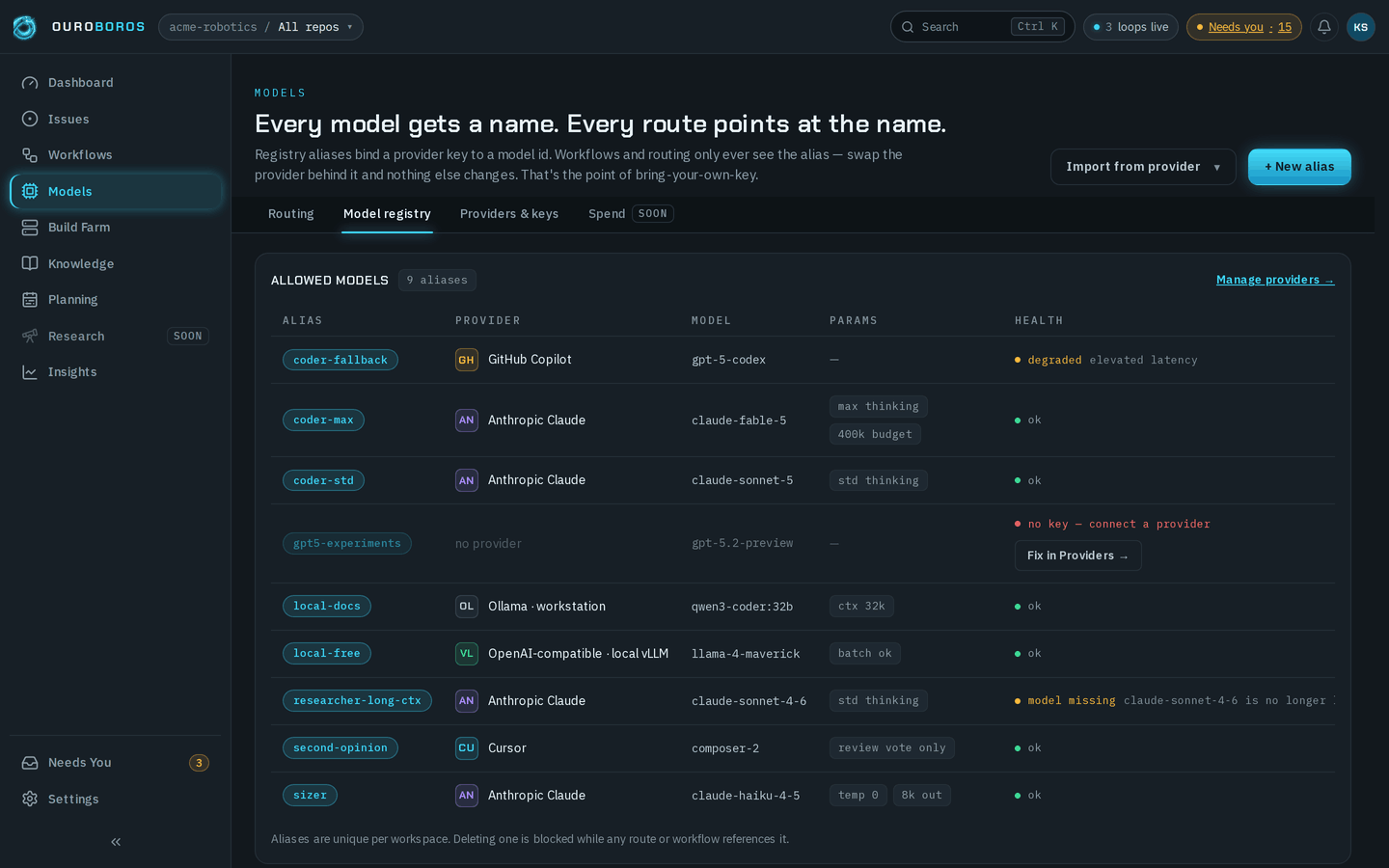1389x868 pixels.
Task: Expand the Import from provider dropdown
Action: coord(1143,167)
